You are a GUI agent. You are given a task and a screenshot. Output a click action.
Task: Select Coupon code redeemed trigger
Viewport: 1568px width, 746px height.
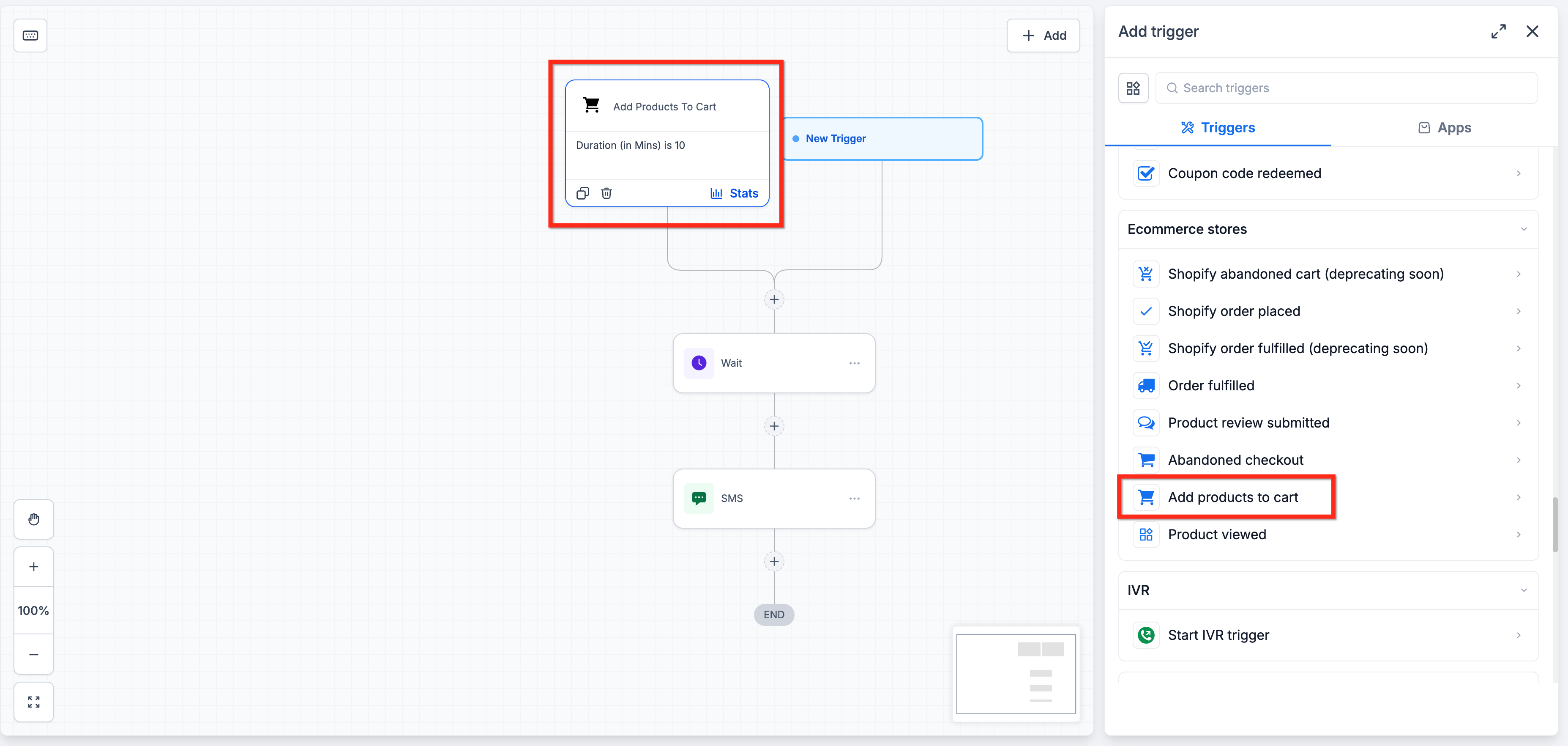[1328, 173]
